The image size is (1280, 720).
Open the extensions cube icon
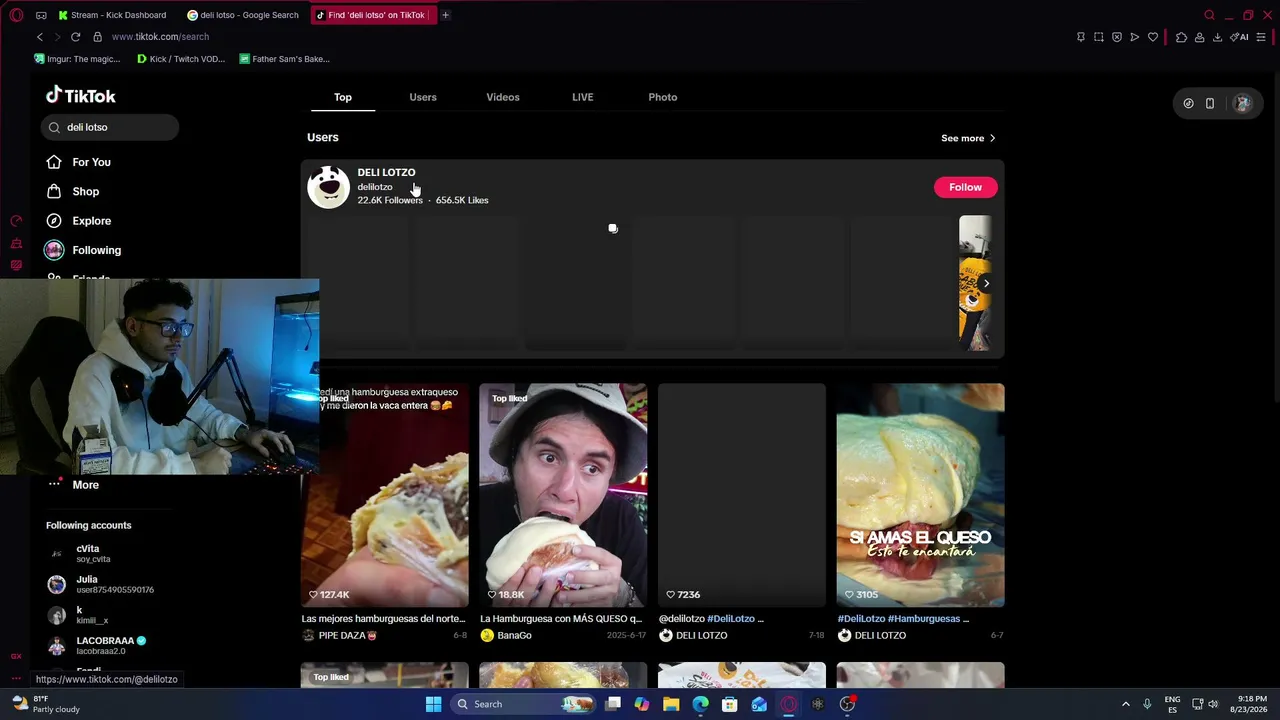tap(1181, 37)
